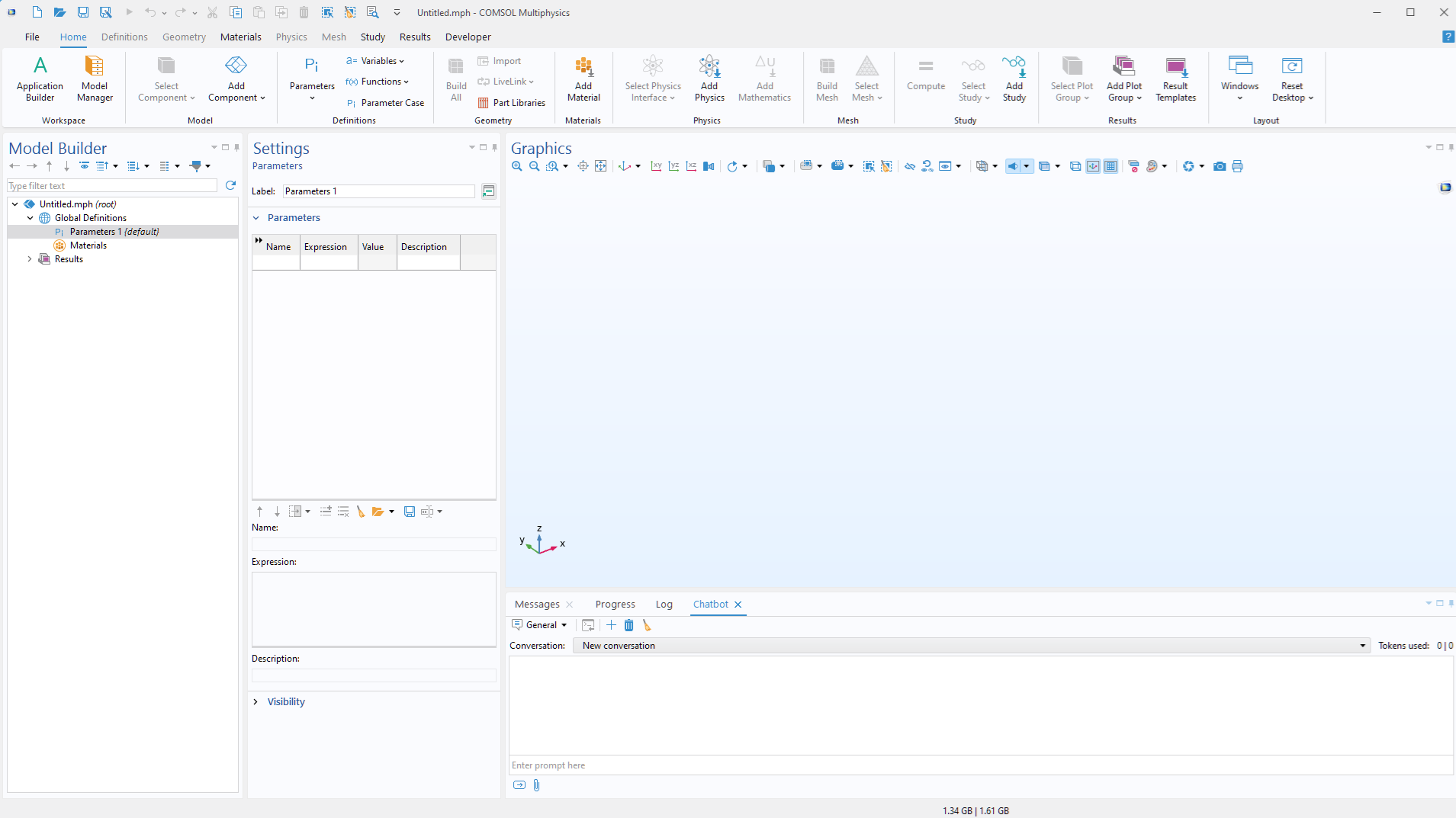The image size is (1456, 818).
Task: Print the Graphics view
Action: tap(1237, 166)
